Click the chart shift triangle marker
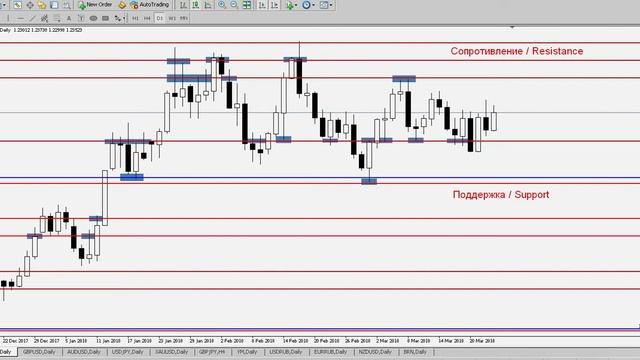The height and width of the screenshot is (360, 640). [x=512, y=27]
